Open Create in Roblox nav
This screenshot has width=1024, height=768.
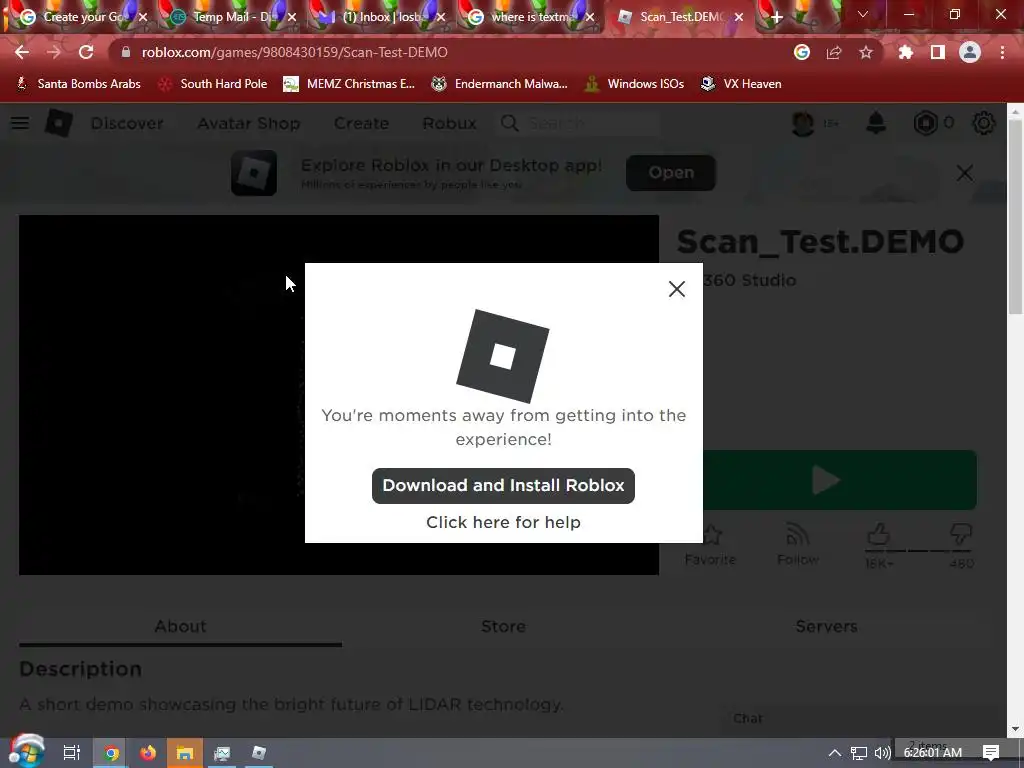361,123
